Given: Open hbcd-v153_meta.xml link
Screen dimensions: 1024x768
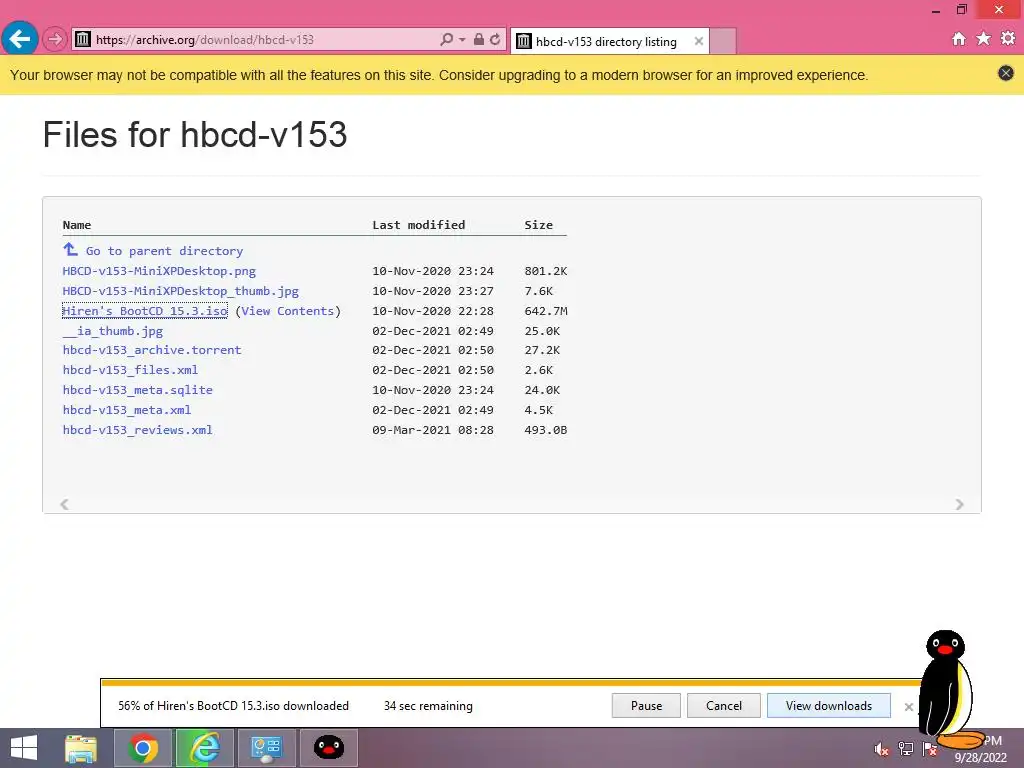Looking at the screenshot, I should click(127, 410).
